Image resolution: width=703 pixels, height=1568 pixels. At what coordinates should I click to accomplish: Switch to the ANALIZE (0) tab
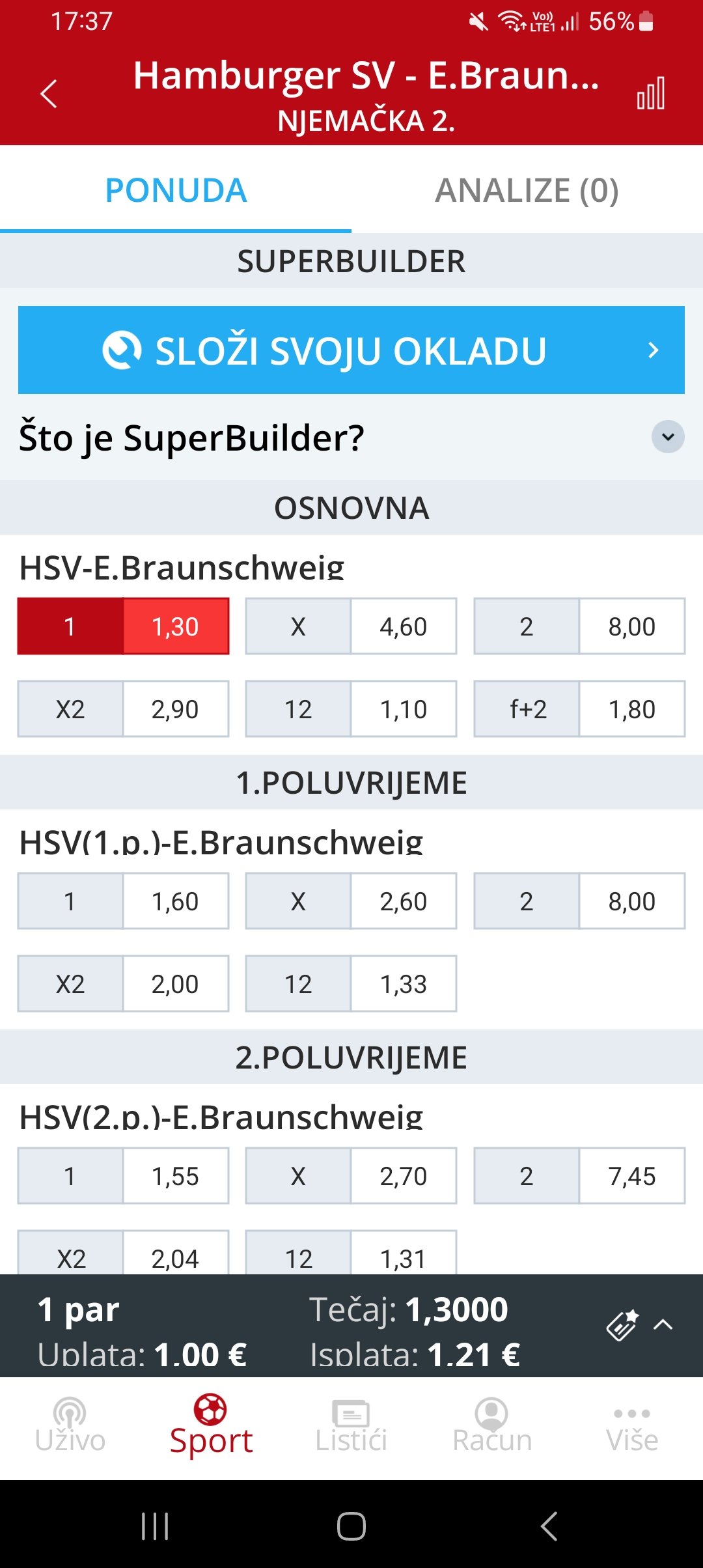tap(527, 190)
